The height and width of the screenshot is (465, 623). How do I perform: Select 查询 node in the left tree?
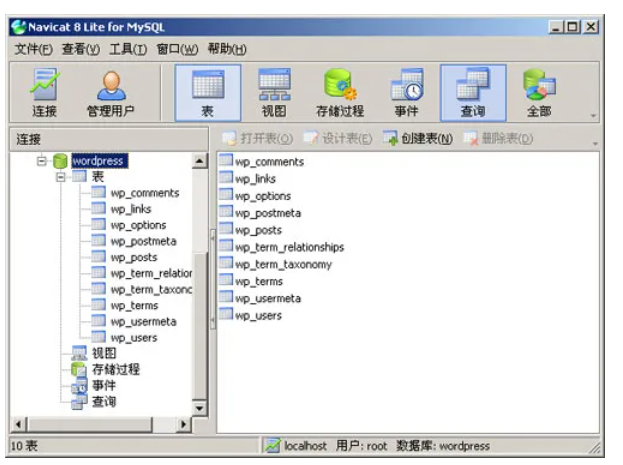click(104, 401)
